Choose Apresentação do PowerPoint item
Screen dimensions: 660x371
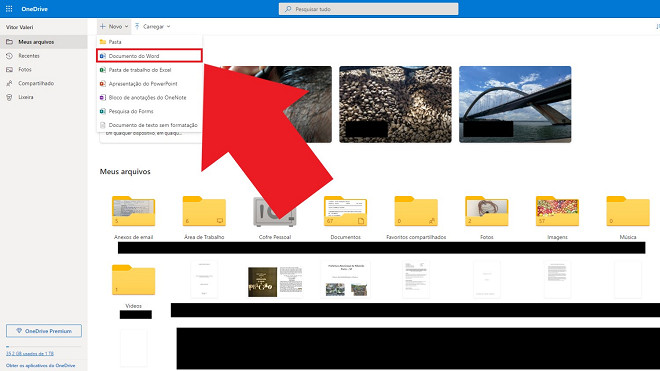click(149, 84)
